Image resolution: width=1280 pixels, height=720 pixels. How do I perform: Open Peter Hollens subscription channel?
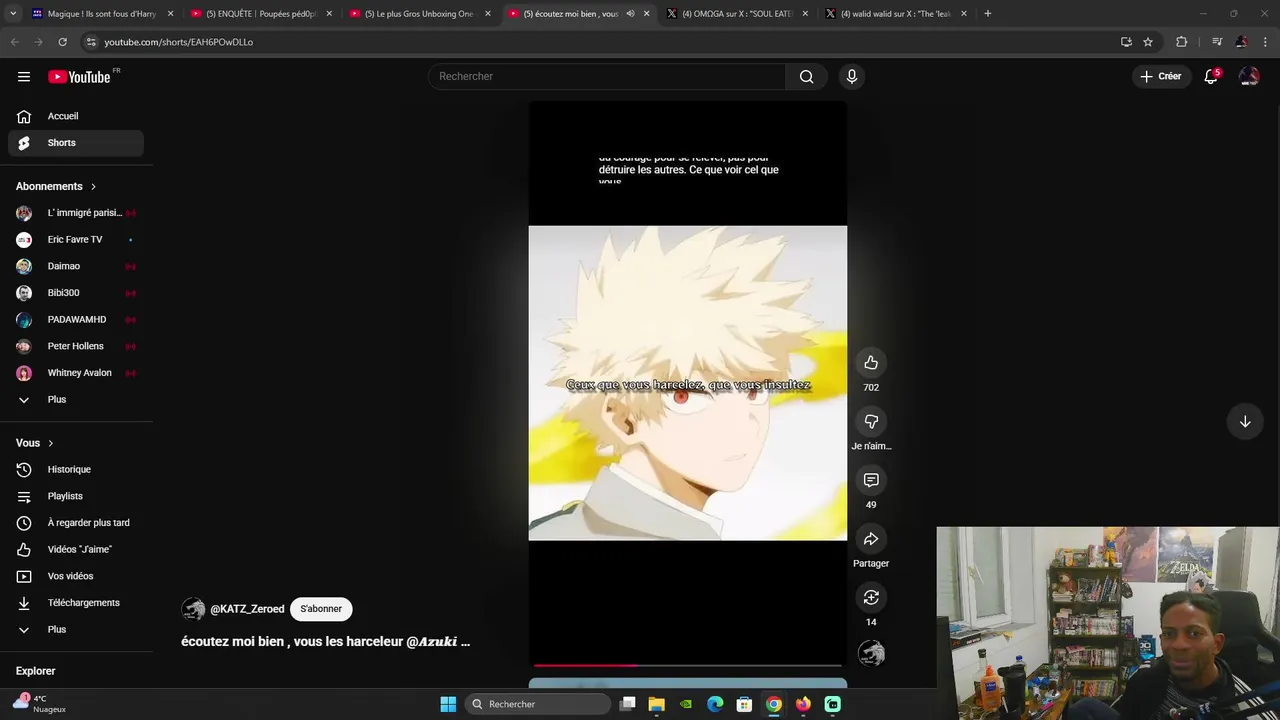tap(76, 346)
